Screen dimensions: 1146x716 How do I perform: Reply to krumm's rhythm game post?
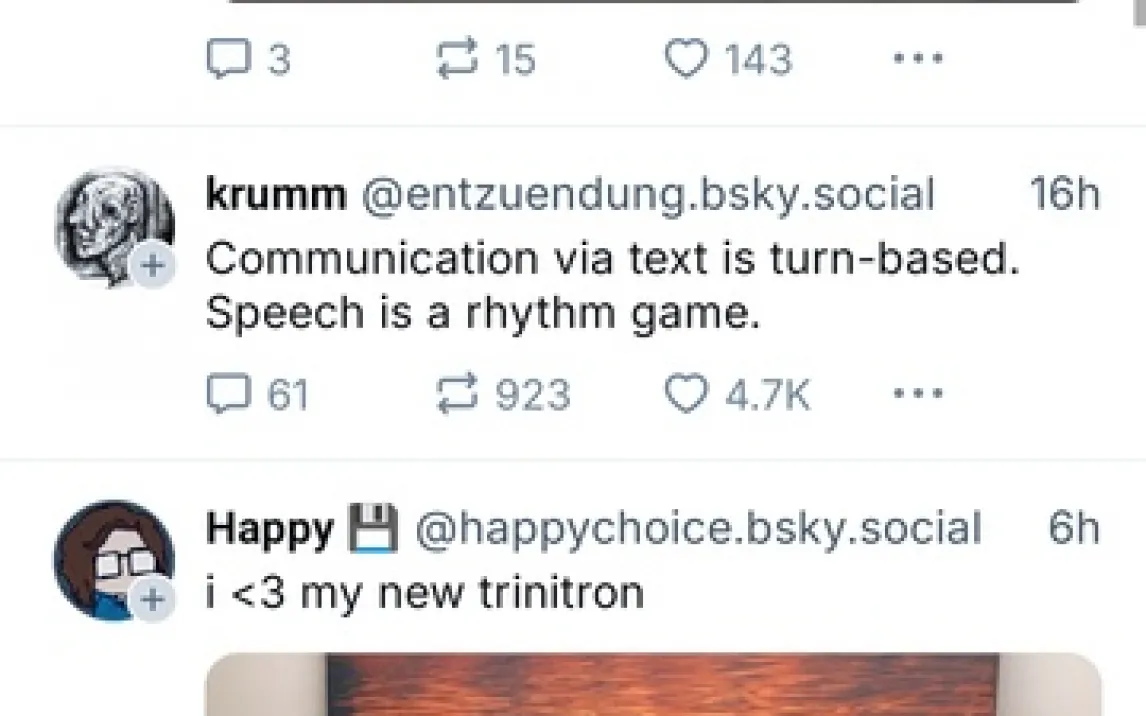pyautogui.click(x=257, y=395)
